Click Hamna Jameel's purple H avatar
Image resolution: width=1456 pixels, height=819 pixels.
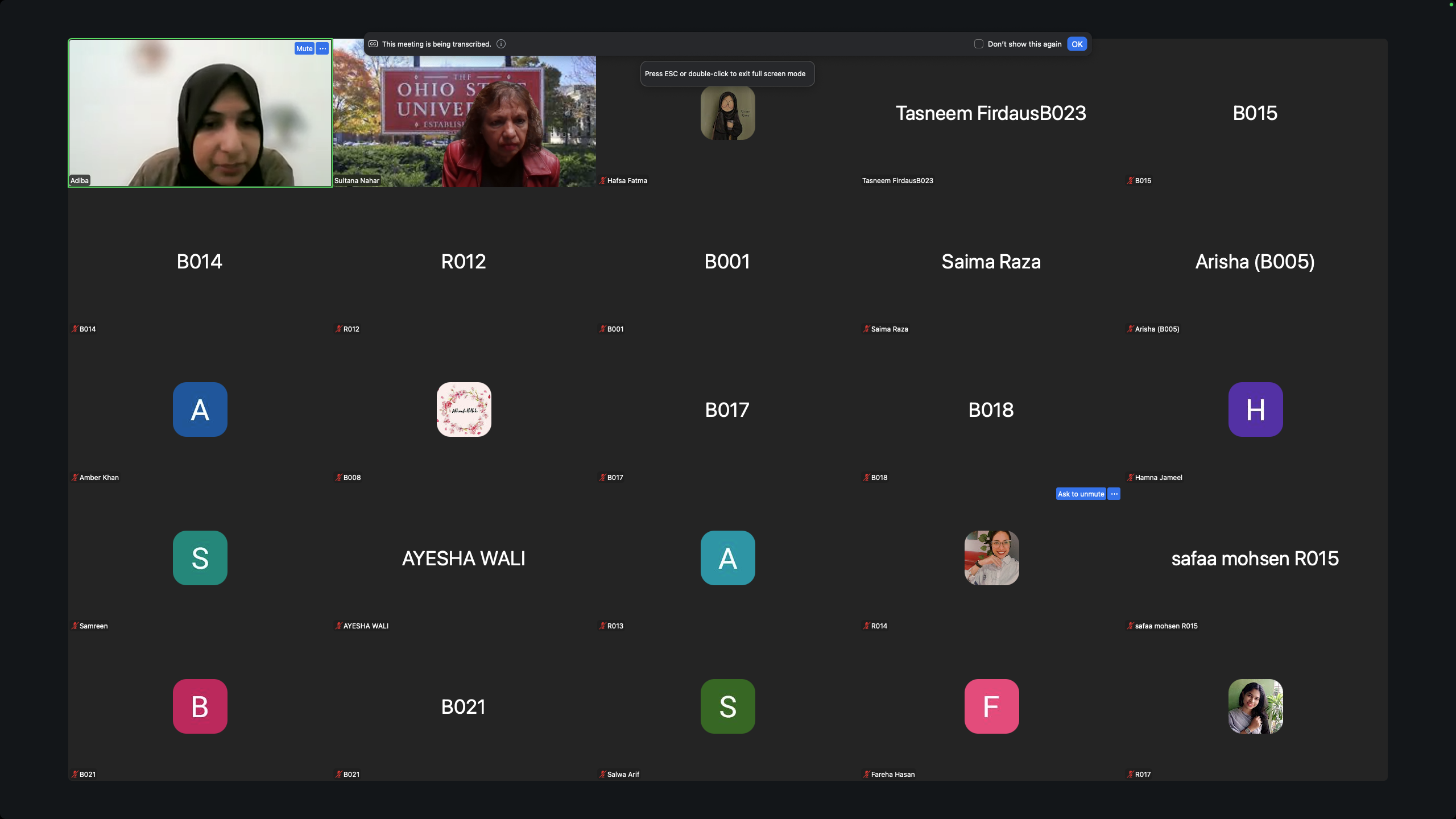[x=1255, y=409]
